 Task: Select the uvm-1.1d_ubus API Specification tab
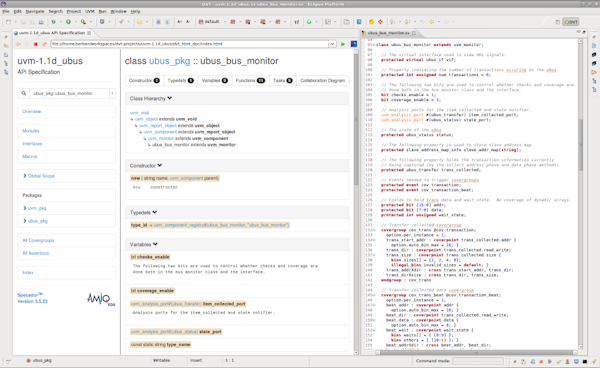[52, 33]
